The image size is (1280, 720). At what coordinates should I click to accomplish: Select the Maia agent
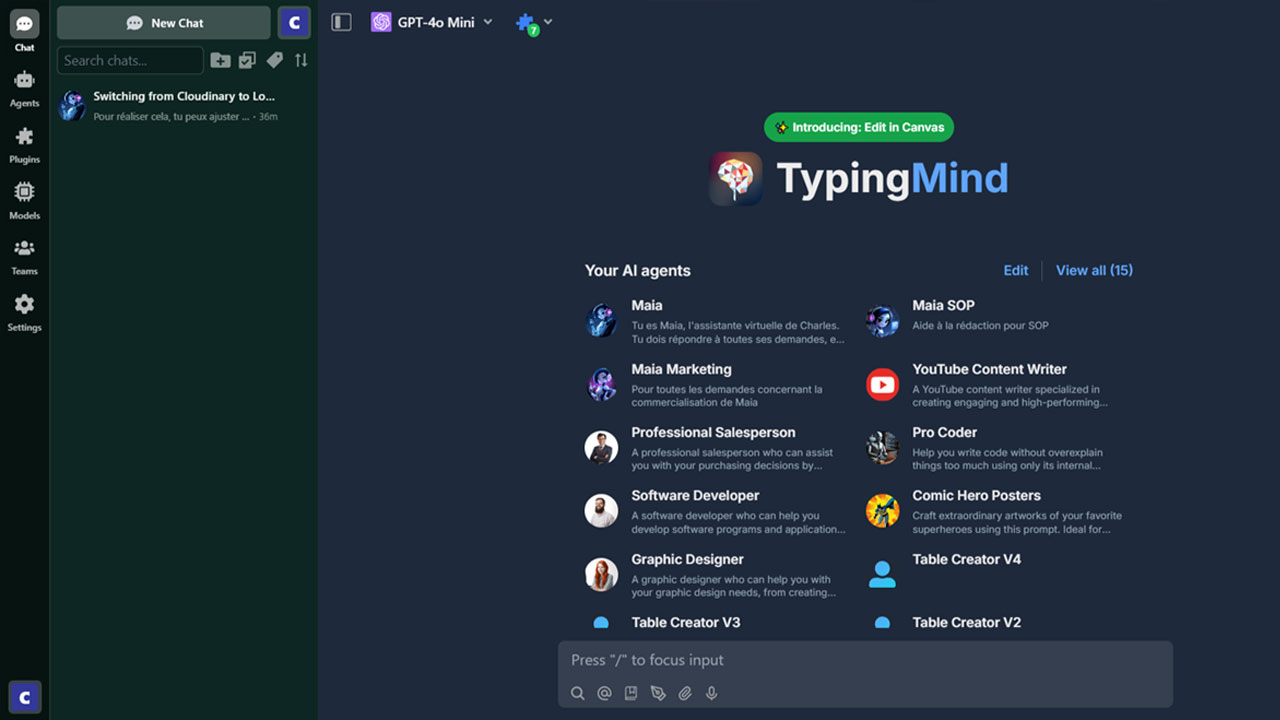coord(715,321)
